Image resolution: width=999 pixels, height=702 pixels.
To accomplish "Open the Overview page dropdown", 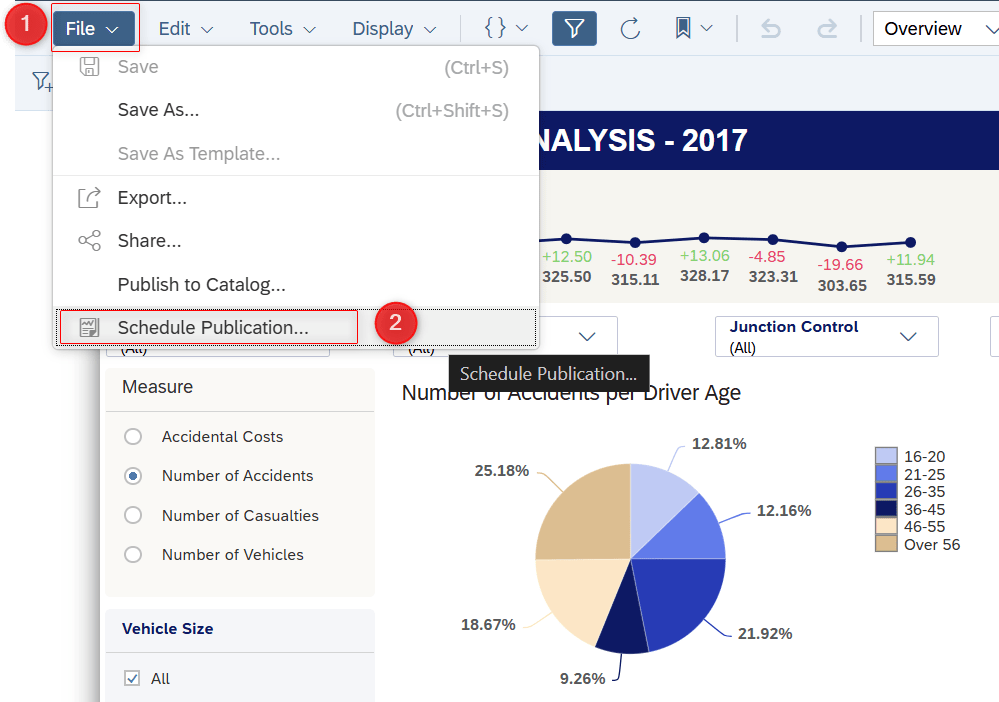I will point(934,29).
